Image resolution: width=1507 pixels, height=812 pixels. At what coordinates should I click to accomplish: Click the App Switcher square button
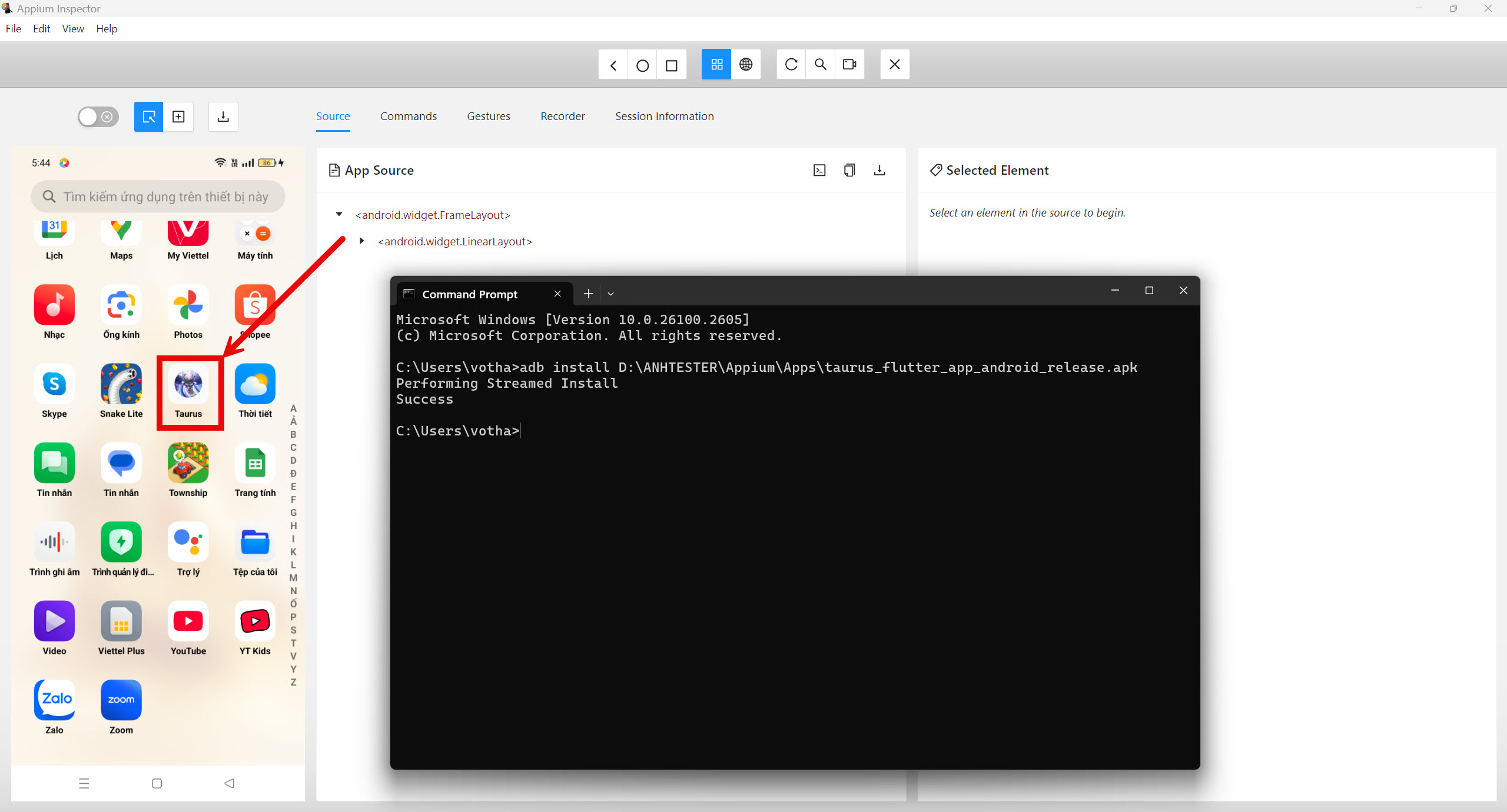pyautogui.click(x=672, y=65)
